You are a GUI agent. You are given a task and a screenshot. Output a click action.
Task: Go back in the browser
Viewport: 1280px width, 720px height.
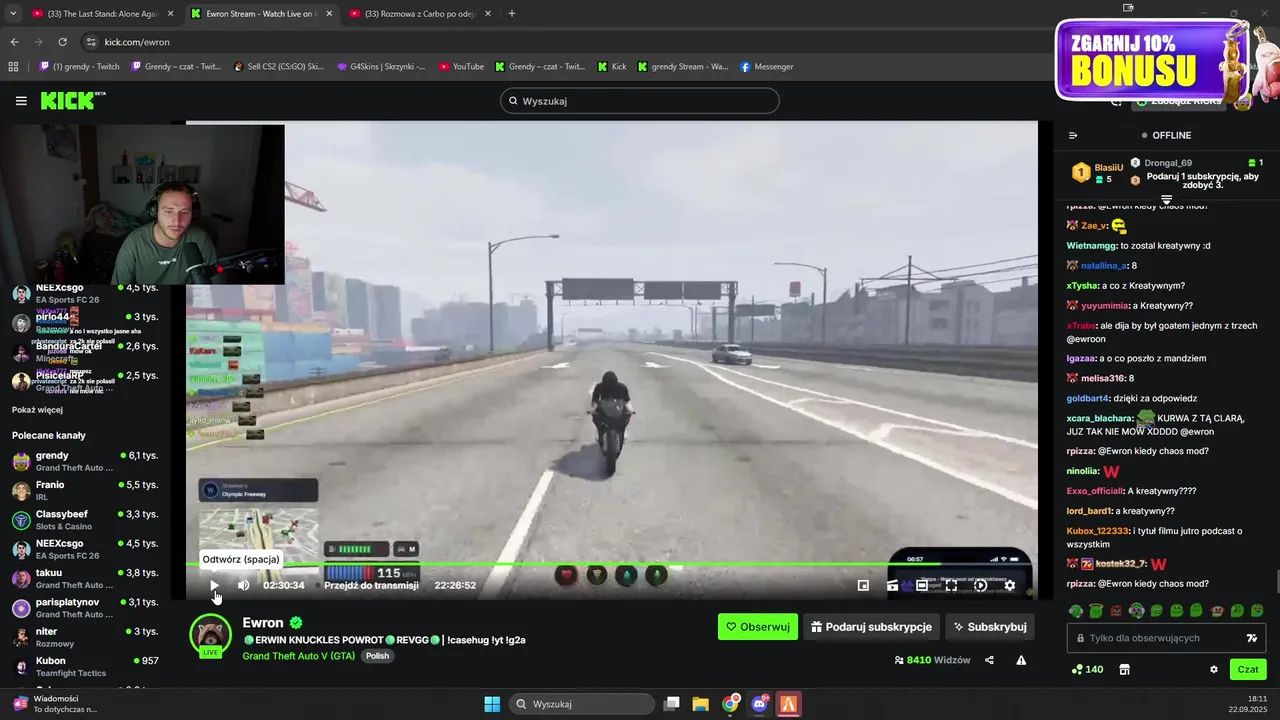pyautogui.click(x=14, y=42)
